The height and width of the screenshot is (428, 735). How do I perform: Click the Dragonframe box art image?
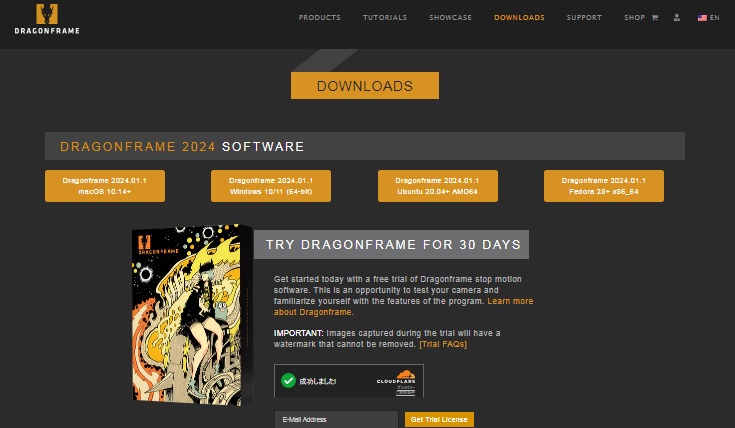pyautogui.click(x=192, y=315)
